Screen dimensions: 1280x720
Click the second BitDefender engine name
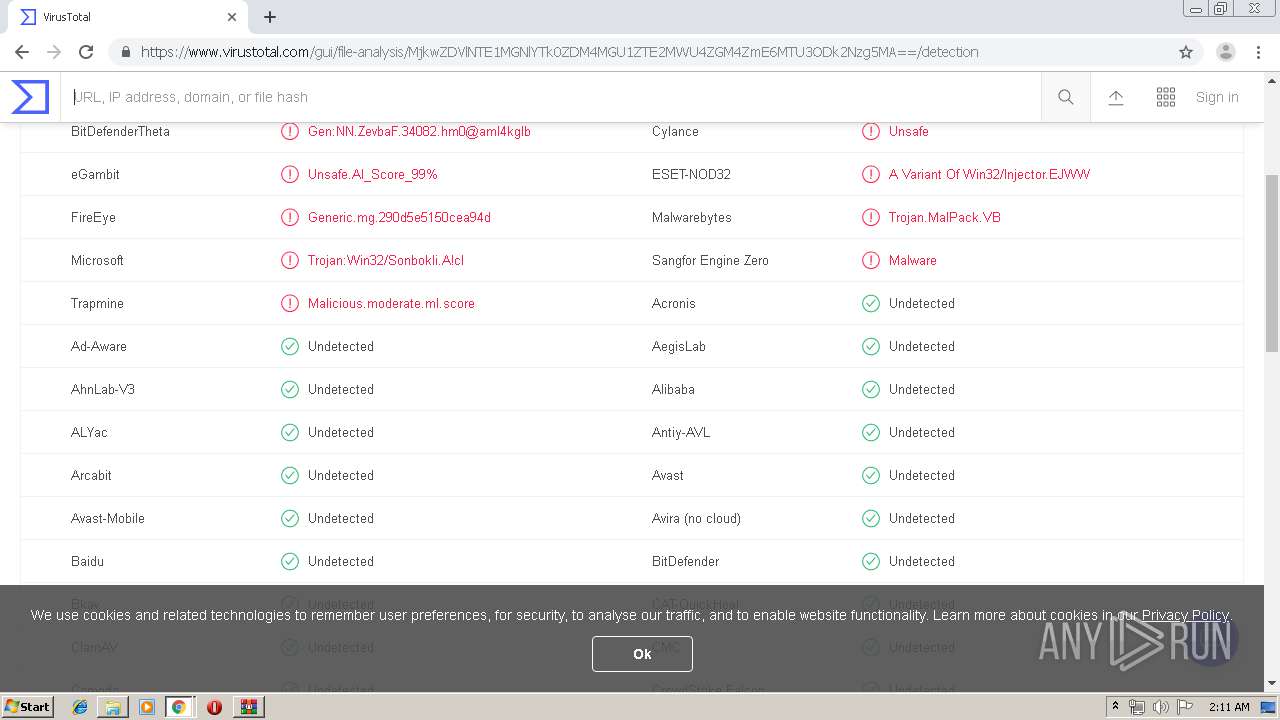click(685, 561)
